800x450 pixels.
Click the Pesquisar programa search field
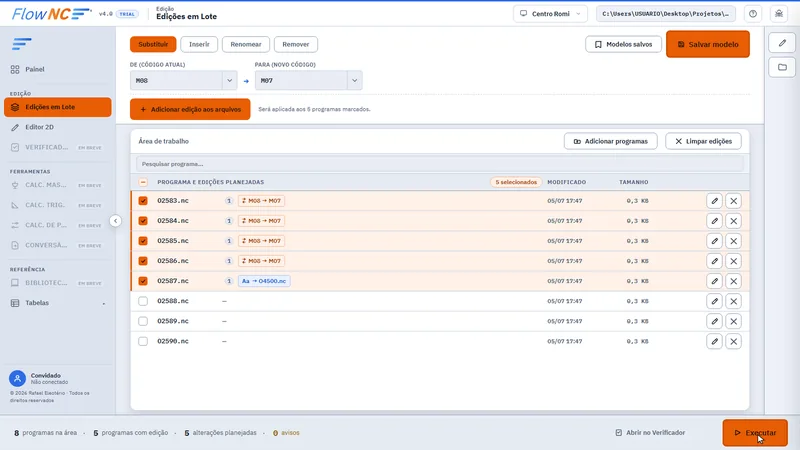point(439,164)
